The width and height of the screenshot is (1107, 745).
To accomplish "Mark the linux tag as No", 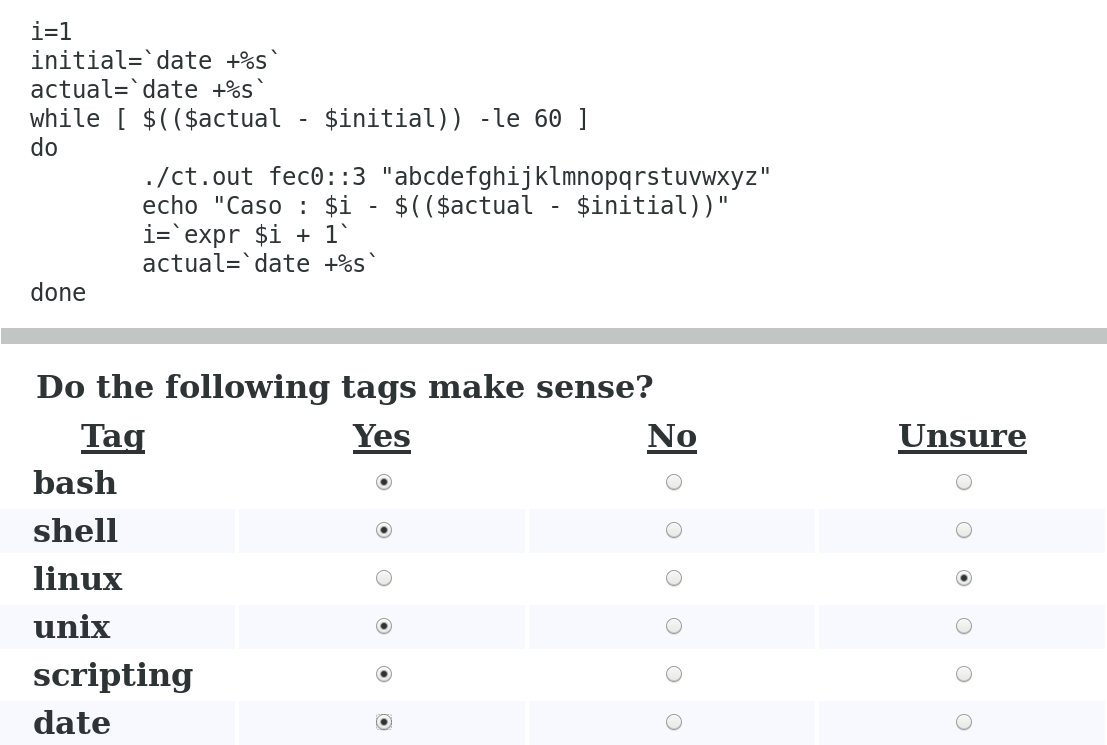I will 674,578.
